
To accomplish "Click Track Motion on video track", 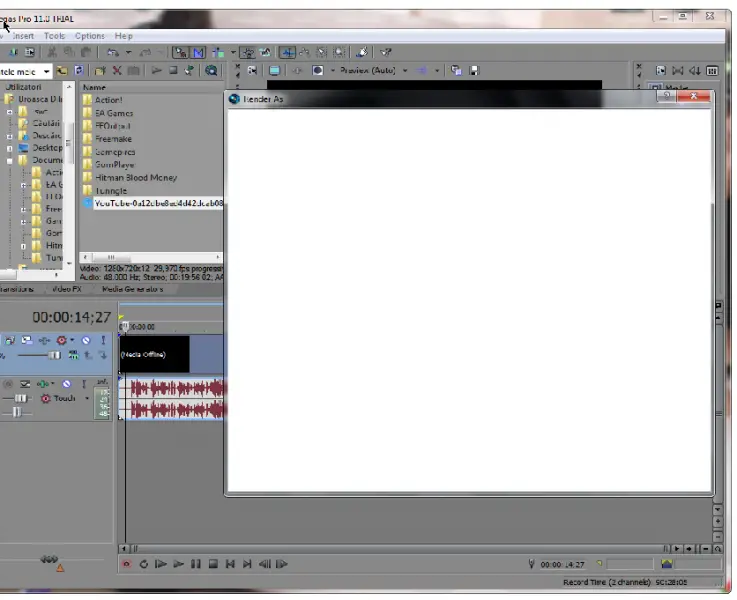I will [27, 340].
